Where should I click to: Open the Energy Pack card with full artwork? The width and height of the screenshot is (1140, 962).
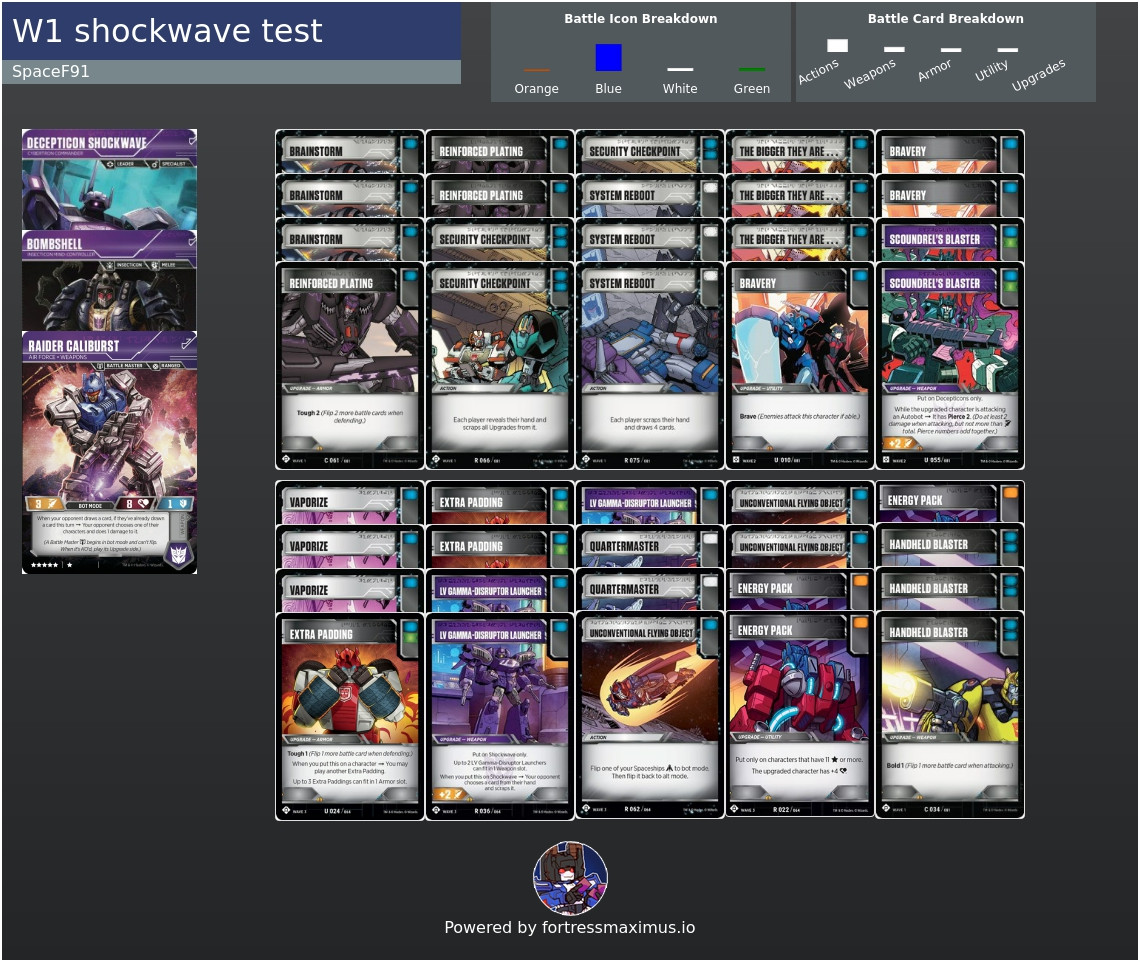800,715
